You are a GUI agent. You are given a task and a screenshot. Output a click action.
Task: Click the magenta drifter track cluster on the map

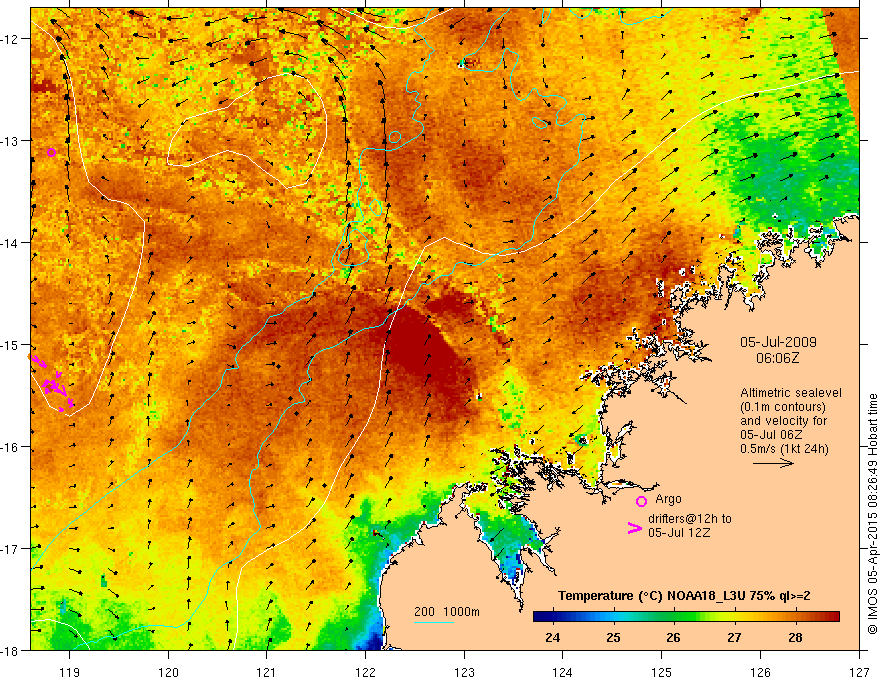(53, 383)
